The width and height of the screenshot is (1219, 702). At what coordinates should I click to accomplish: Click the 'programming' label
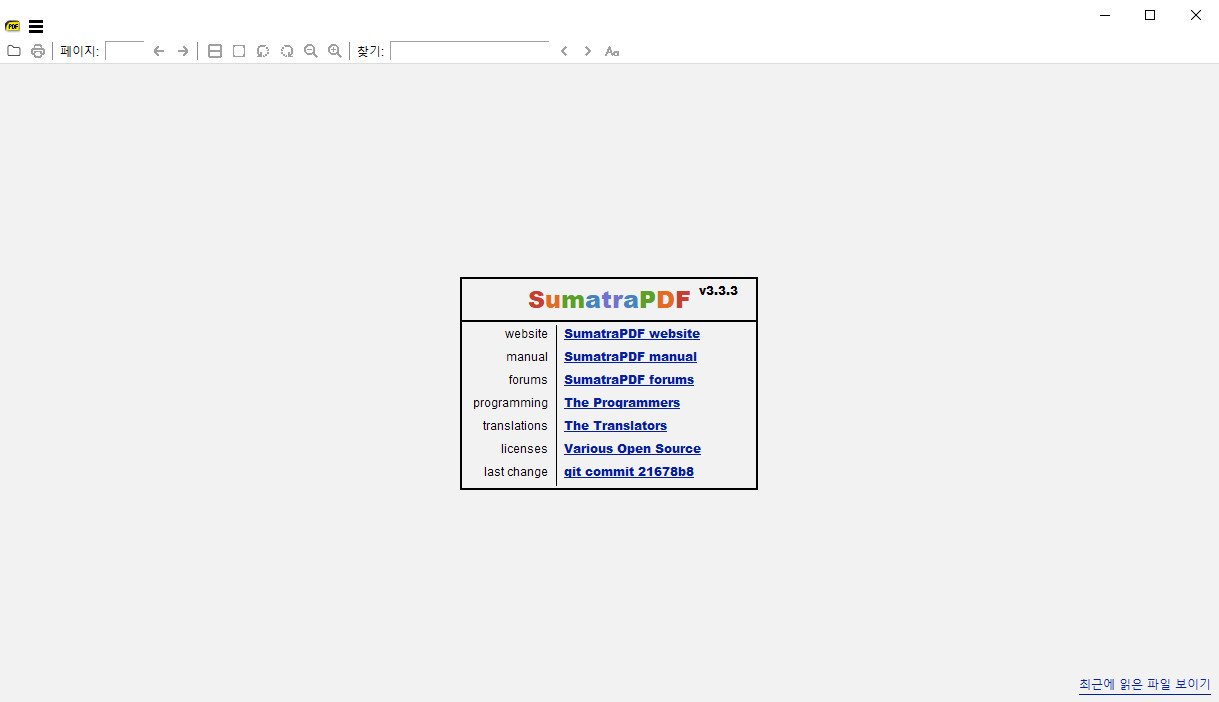(x=510, y=403)
